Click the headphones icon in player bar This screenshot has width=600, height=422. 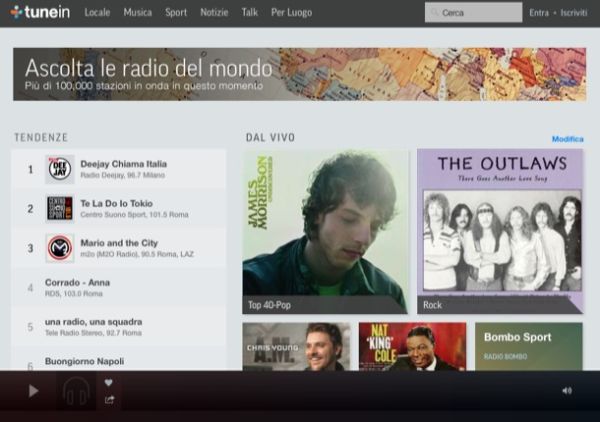coord(76,392)
